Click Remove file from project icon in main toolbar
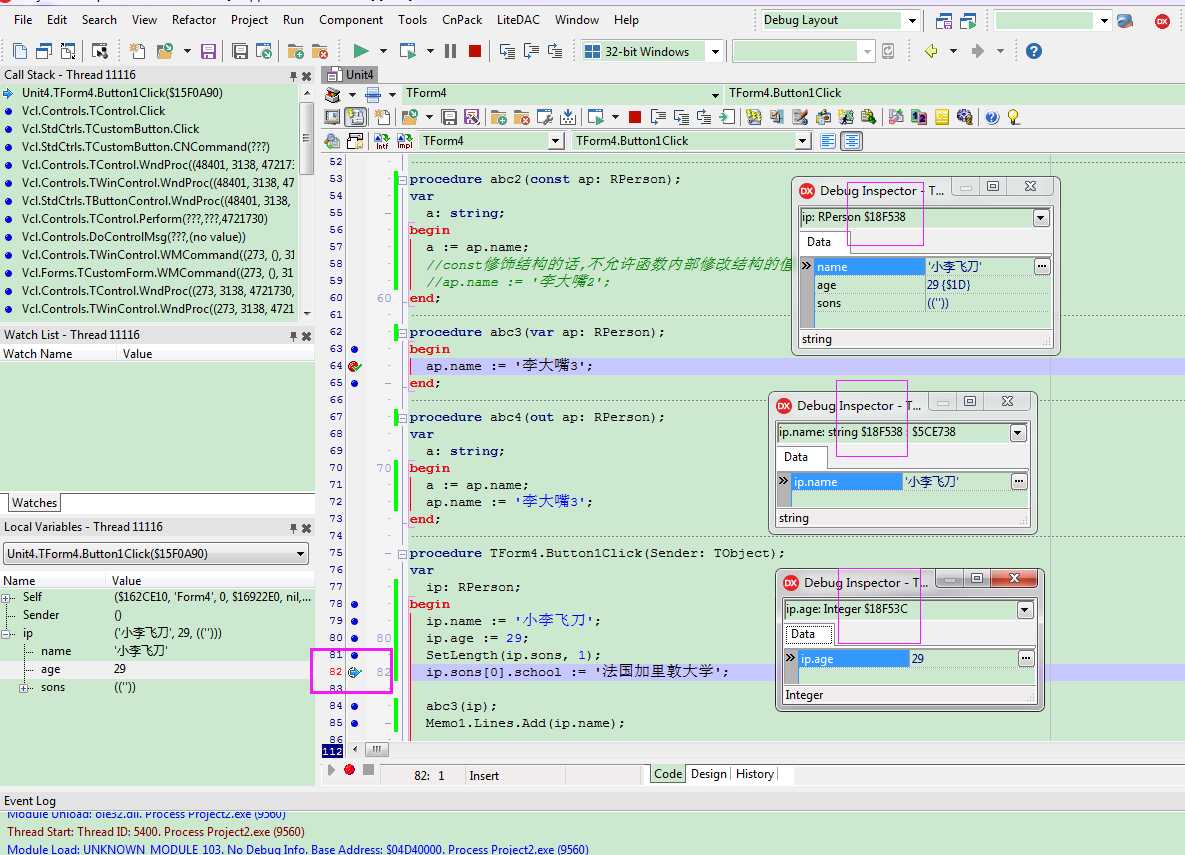1185x855 pixels. [320, 51]
